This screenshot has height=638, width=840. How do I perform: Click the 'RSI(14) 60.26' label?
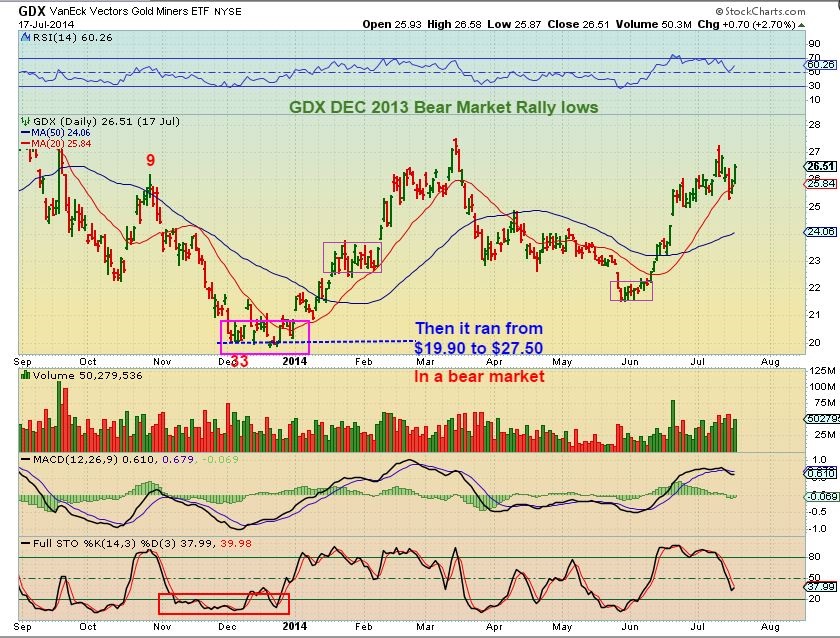[x=73, y=37]
